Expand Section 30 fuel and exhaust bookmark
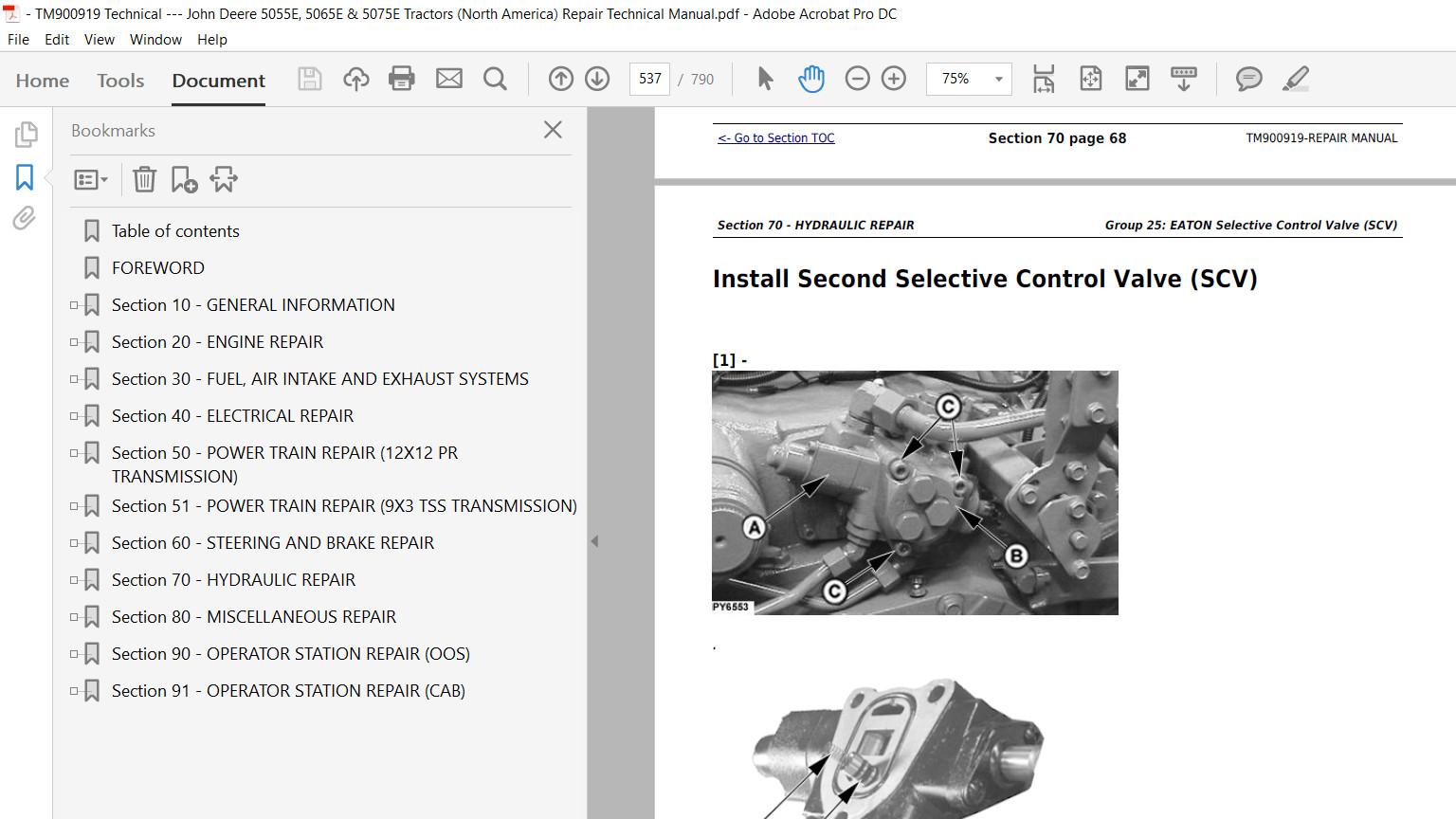The width and height of the screenshot is (1456, 819). [74, 379]
